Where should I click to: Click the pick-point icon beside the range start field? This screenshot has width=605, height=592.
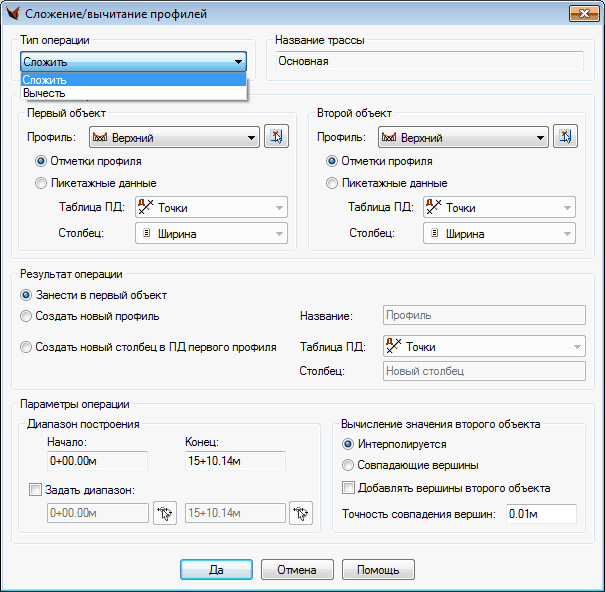coord(165,514)
